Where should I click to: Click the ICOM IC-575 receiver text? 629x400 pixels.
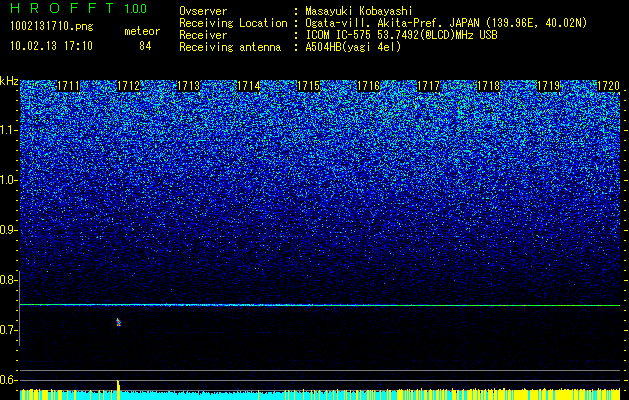point(401,35)
